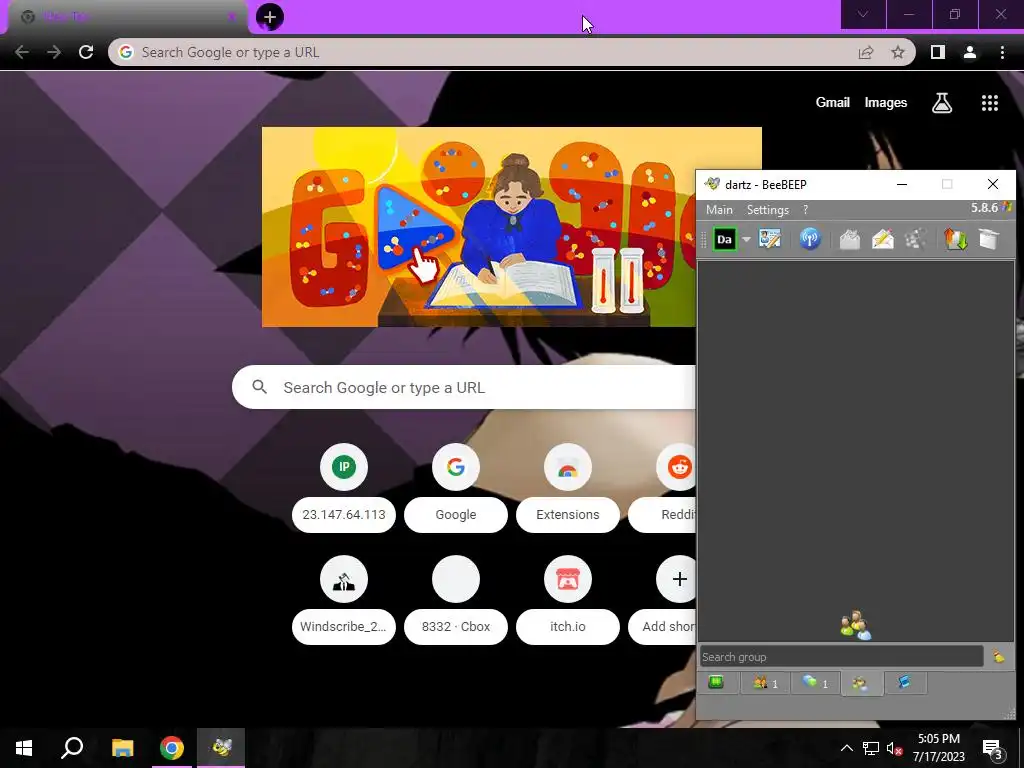This screenshot has width=1024, height=768.
Task: Open BeeBEEP question mark help menu
Action: pyautogui.click(x=805, y=210)
